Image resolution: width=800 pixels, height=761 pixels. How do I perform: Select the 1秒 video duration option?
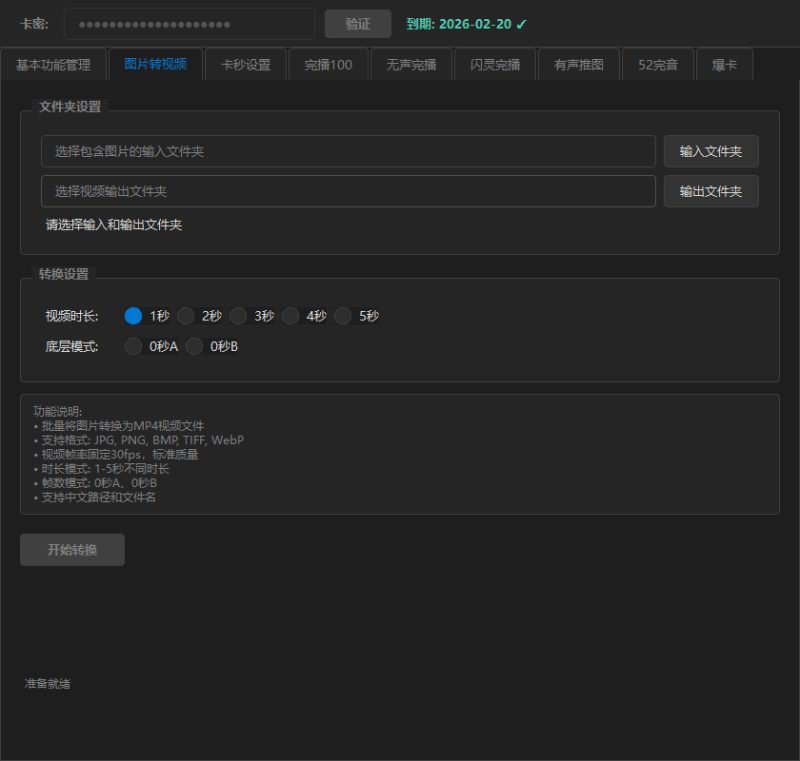pyautogui.click(x=134, y=316)
